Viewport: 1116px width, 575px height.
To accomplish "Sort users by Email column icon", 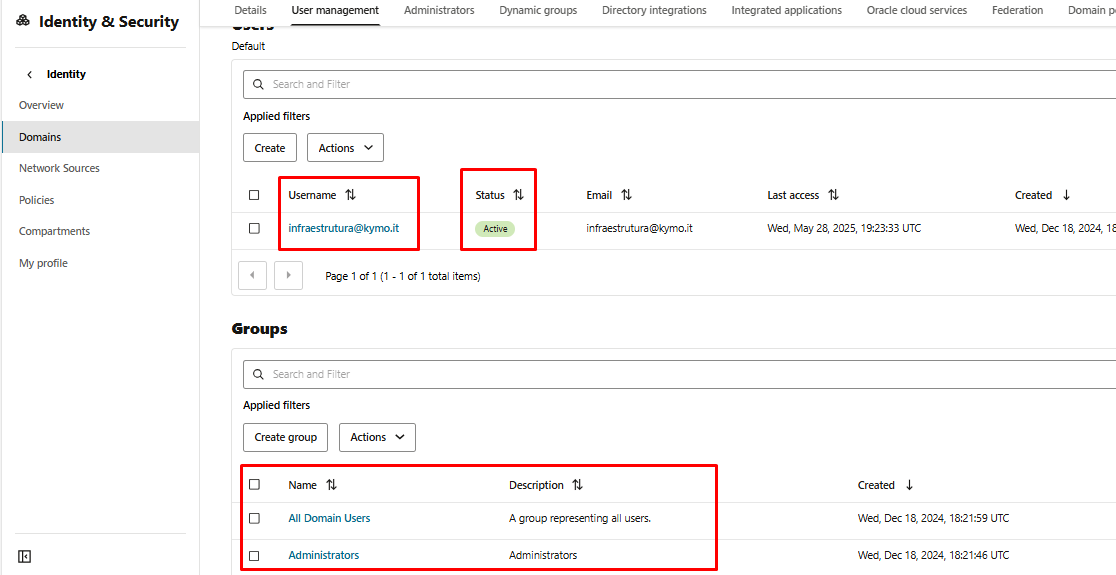I will coord(626,195).
